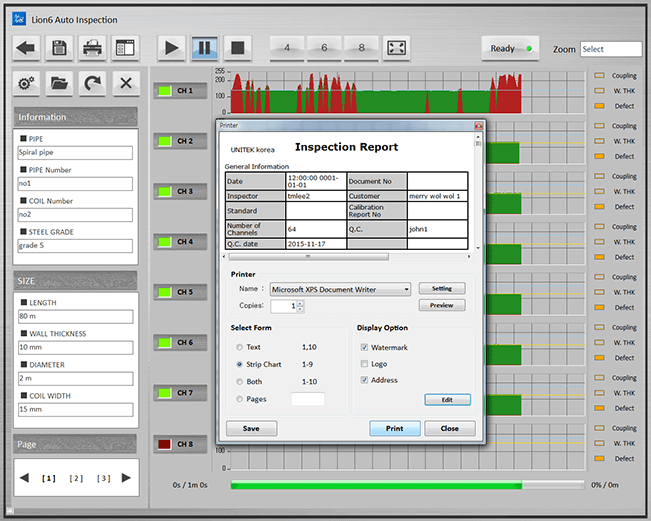651x521 pixels.
Task: Click the WALL THICKNESS input field
Action: coord(76,347)
